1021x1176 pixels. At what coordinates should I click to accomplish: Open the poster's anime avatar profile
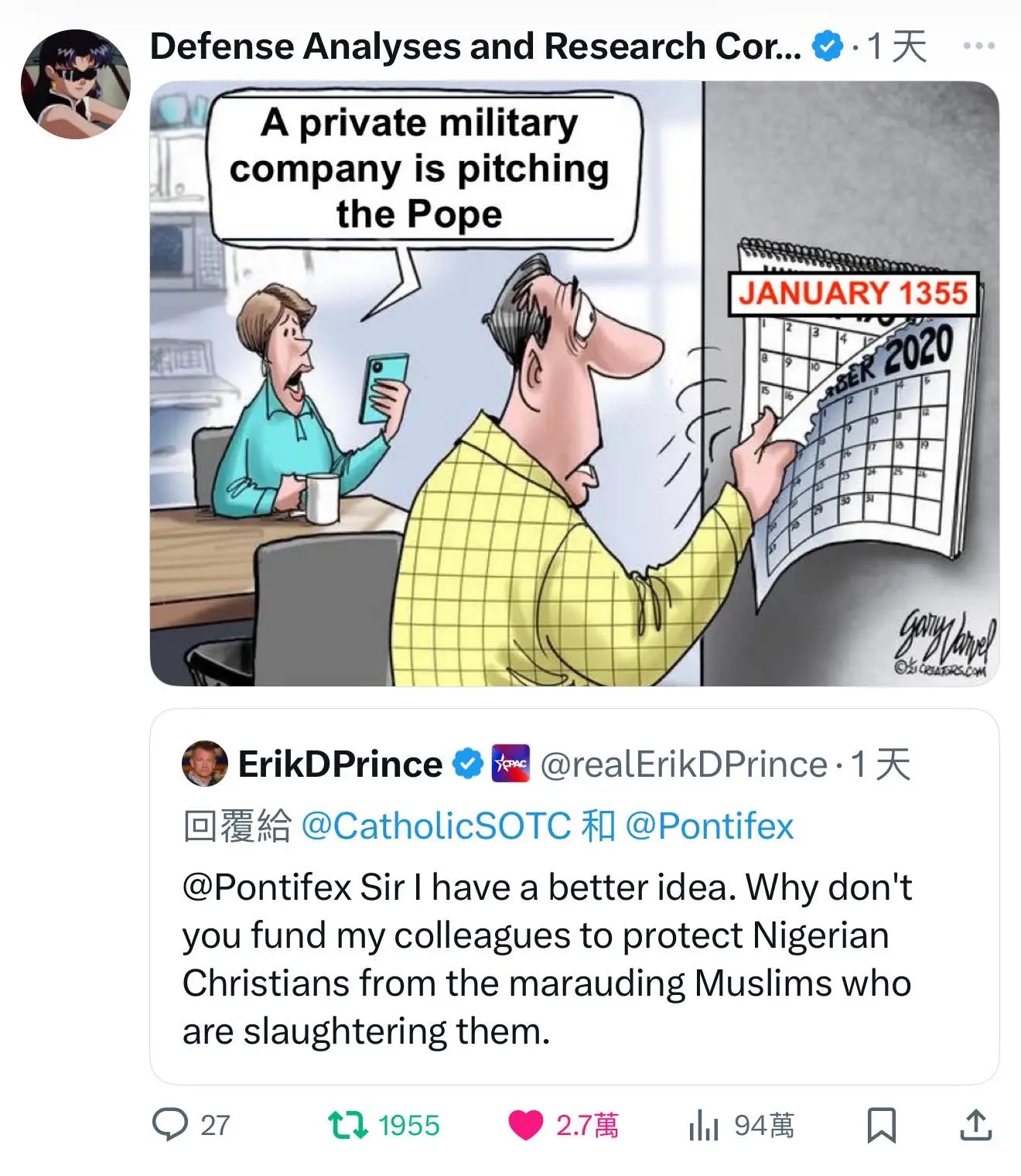(x=75, y=84)
